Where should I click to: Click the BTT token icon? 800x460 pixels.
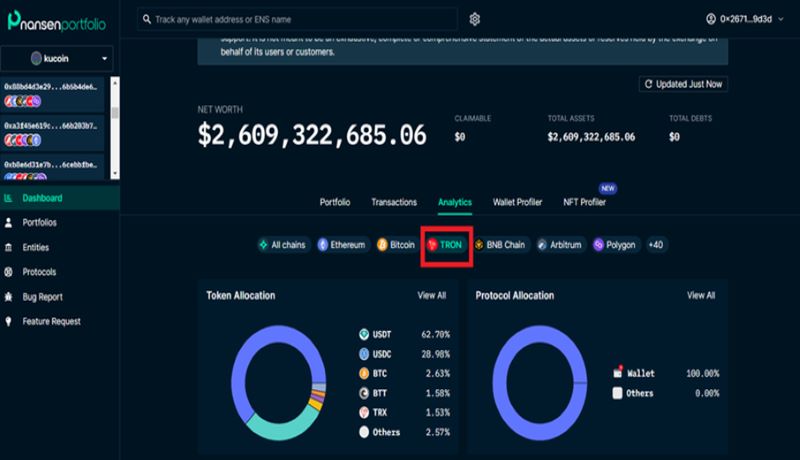click(x=364, y=393)
